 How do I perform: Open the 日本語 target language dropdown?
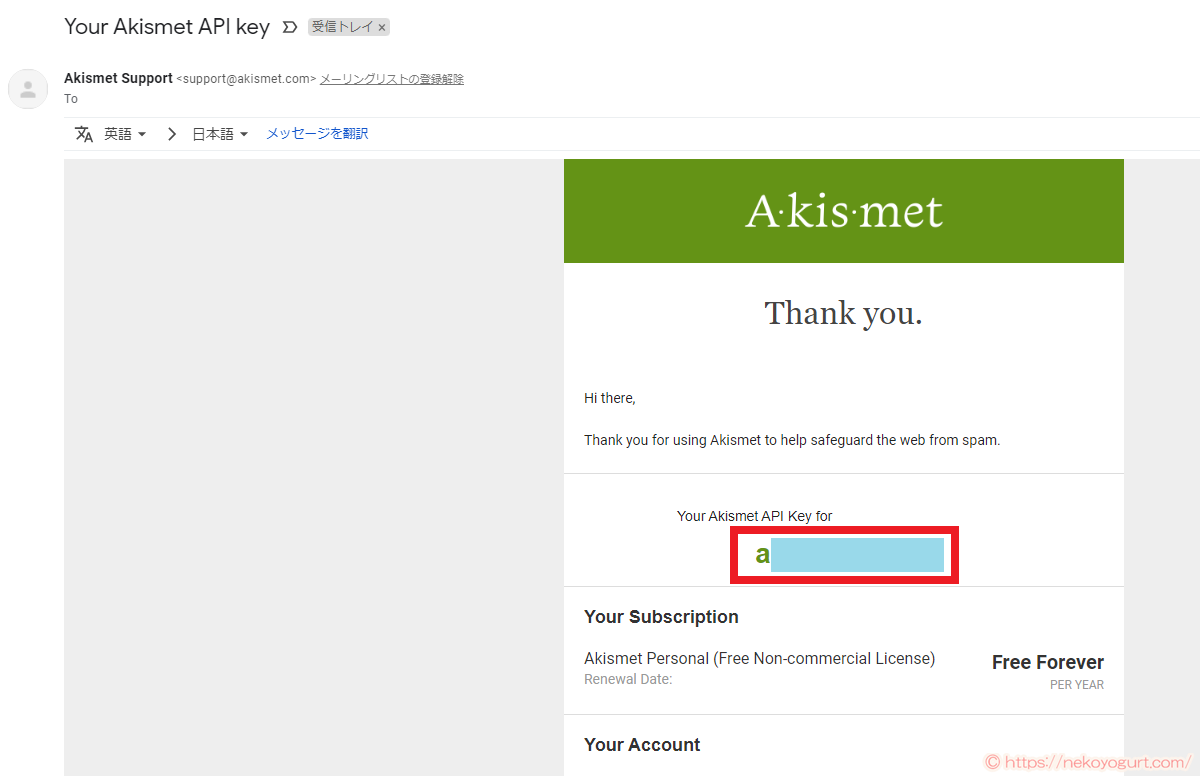pyautogui.click(x=219, y=134)
